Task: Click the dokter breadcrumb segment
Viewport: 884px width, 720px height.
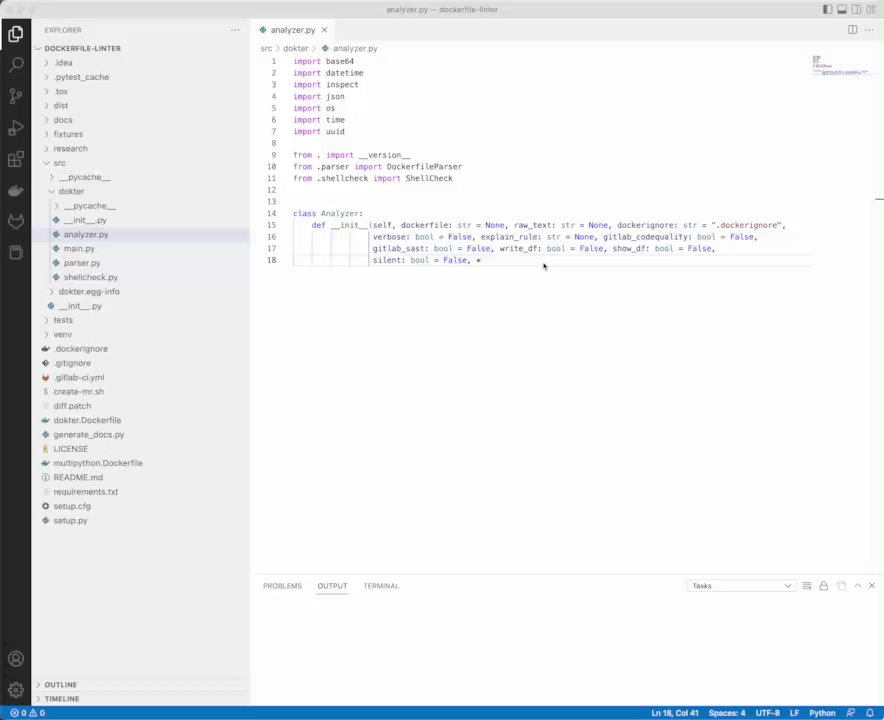Action: (x=295, y=48)
